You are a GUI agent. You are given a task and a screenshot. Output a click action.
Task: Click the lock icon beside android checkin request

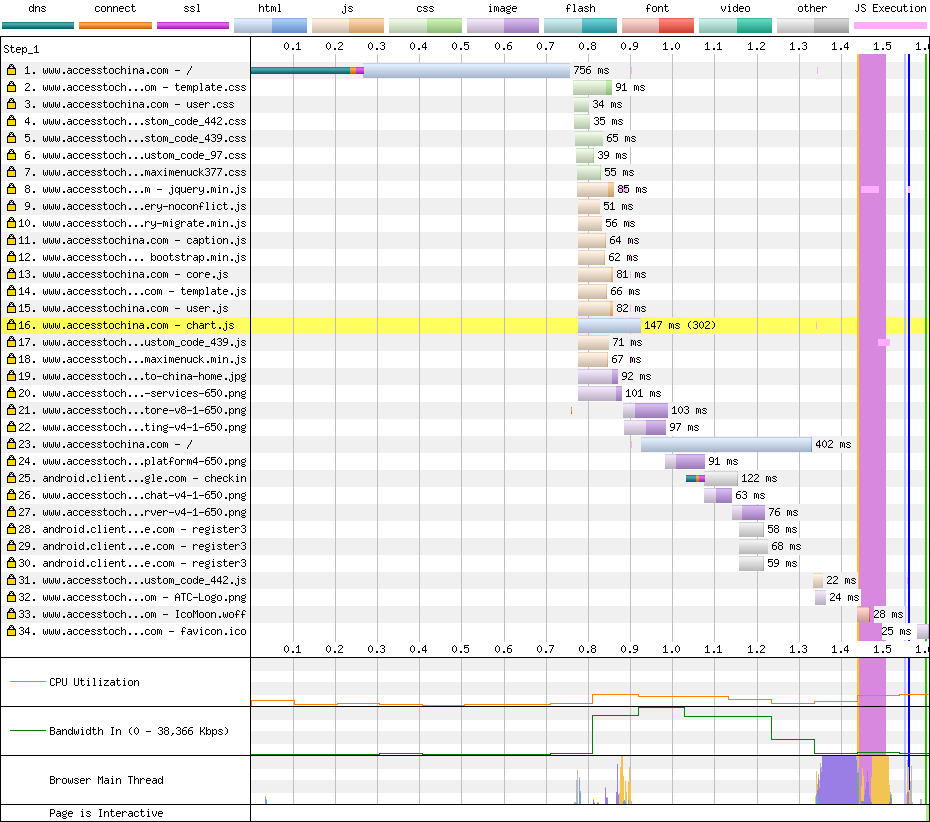(x=11, y=478)
